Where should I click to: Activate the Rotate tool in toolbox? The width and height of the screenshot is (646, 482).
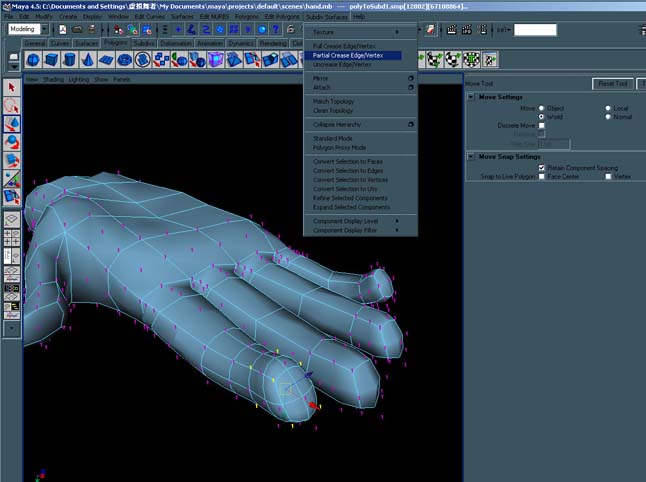pos(12,142)
